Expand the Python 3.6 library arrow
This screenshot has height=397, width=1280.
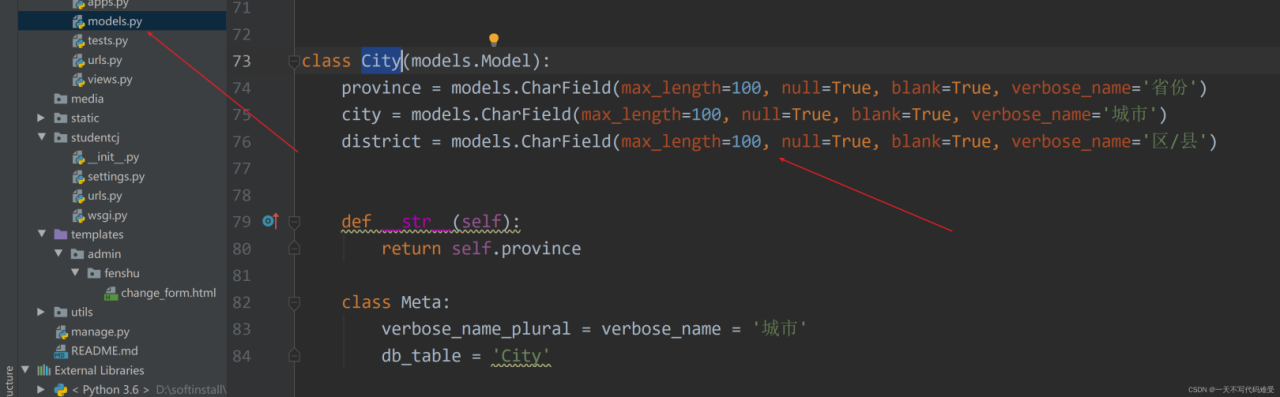pyautogui.click(x=42, y=389)
